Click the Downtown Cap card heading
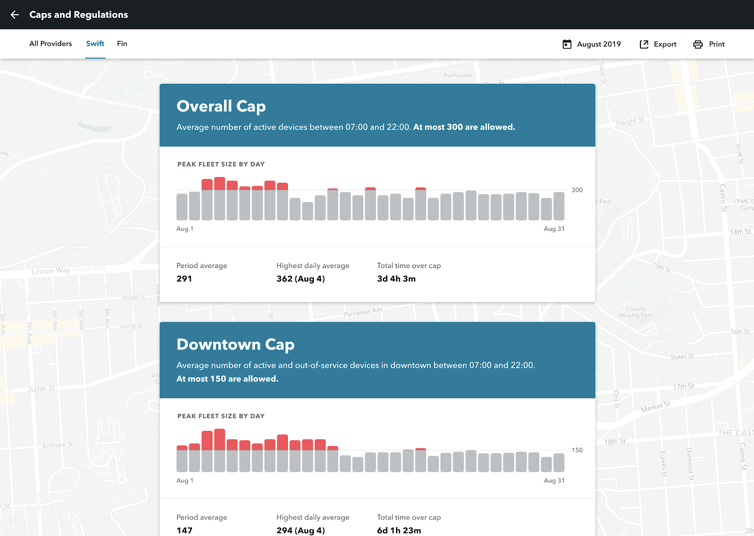Screen dimensions: 754x536 coord(235,344)
